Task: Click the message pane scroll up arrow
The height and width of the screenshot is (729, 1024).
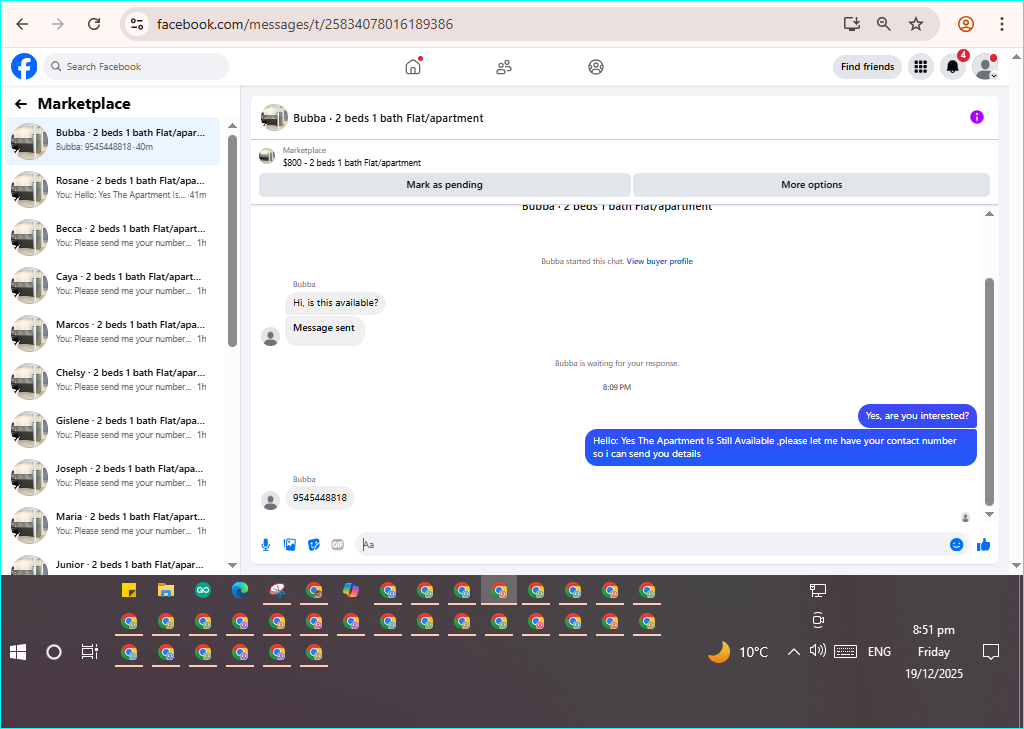Action: point(989,214)
